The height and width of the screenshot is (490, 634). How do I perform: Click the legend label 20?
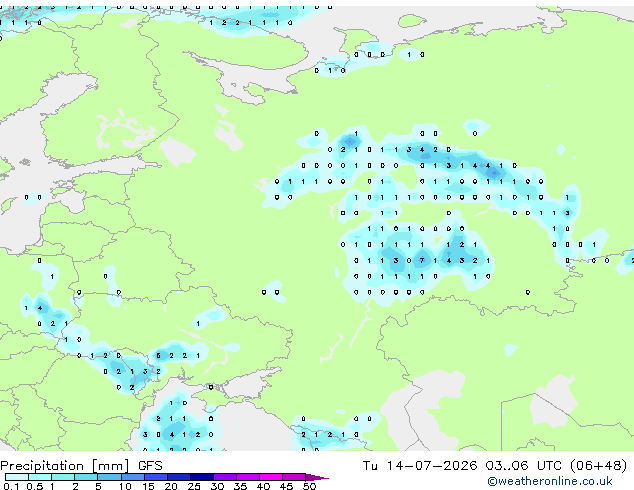coord(171,486)
